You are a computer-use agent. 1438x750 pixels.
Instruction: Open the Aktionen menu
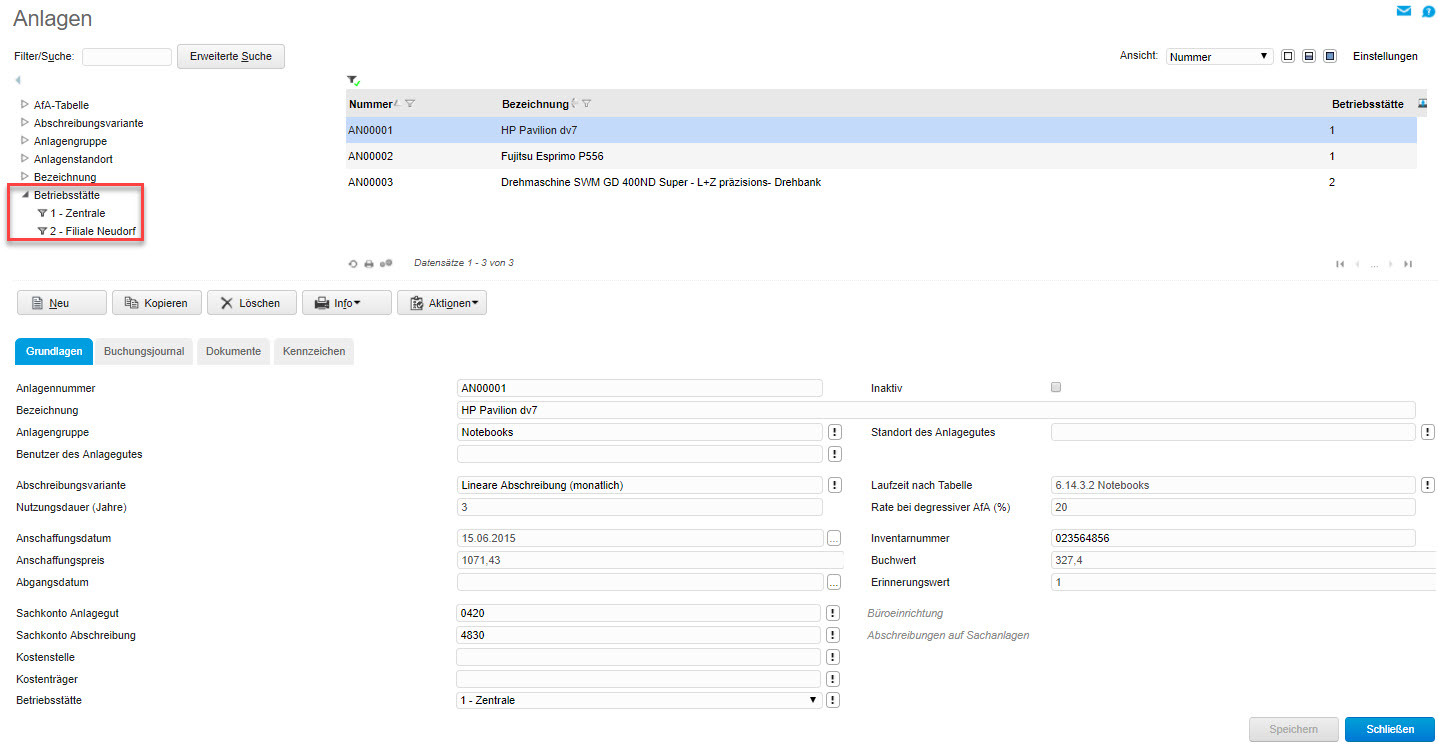(441, 302)
